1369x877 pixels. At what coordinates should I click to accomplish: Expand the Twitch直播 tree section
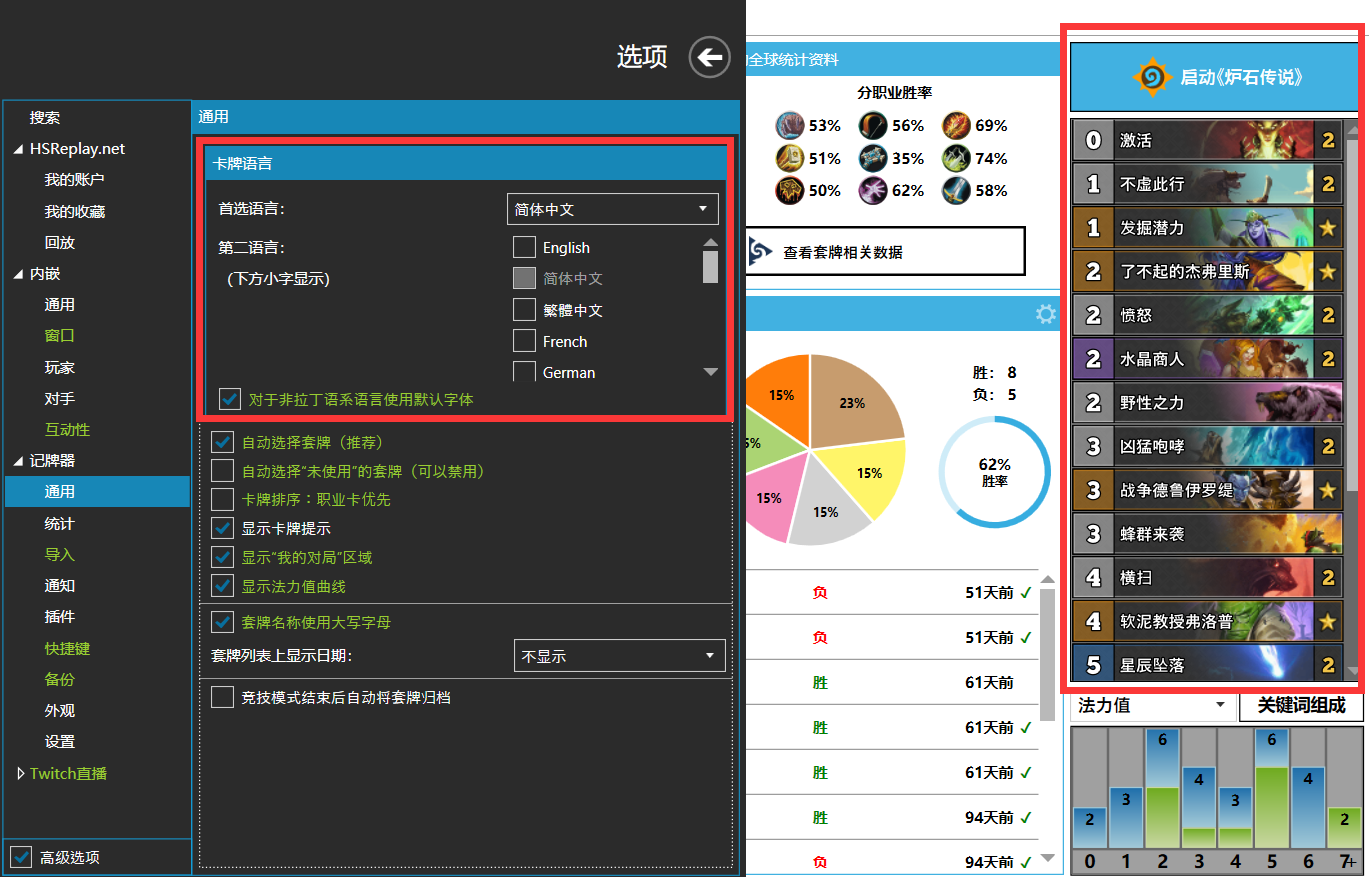pyautogui.click(x=21, y=773)
